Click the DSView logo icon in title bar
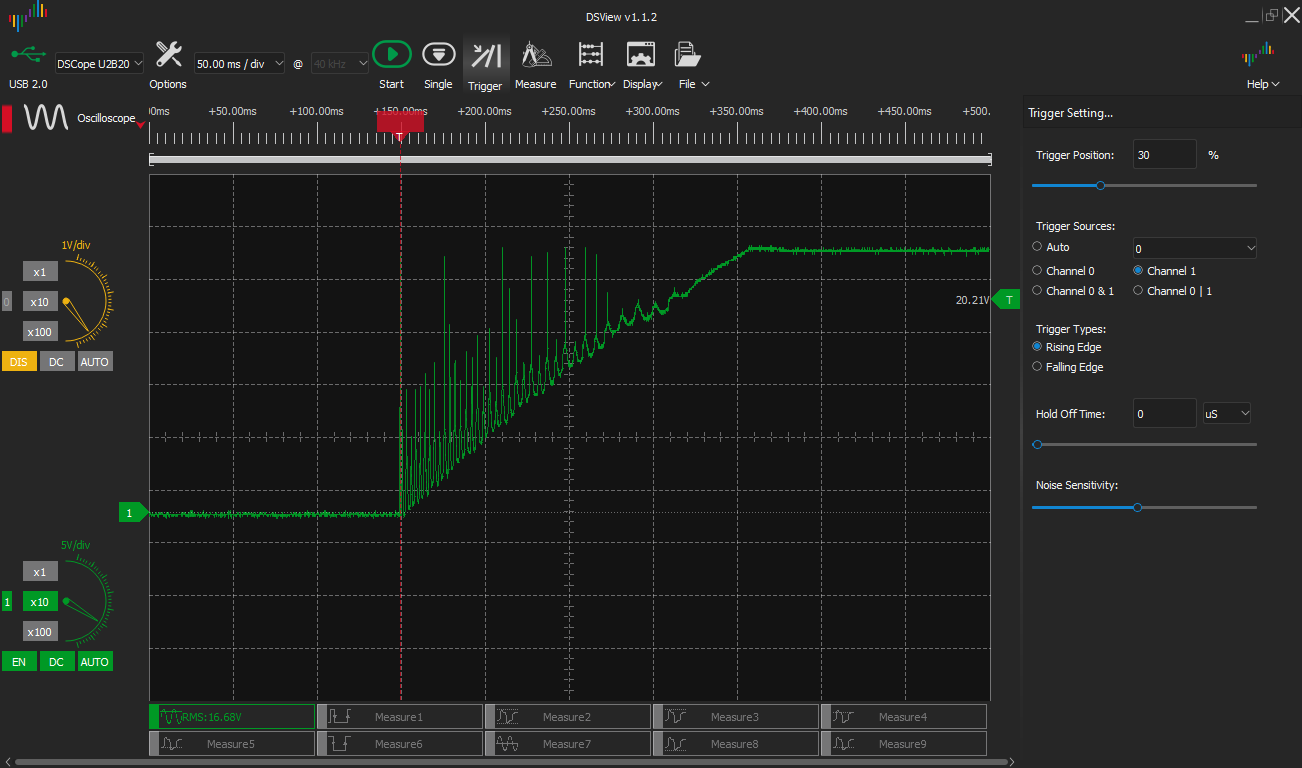The image size is (1302, 768). coord(28,15)
